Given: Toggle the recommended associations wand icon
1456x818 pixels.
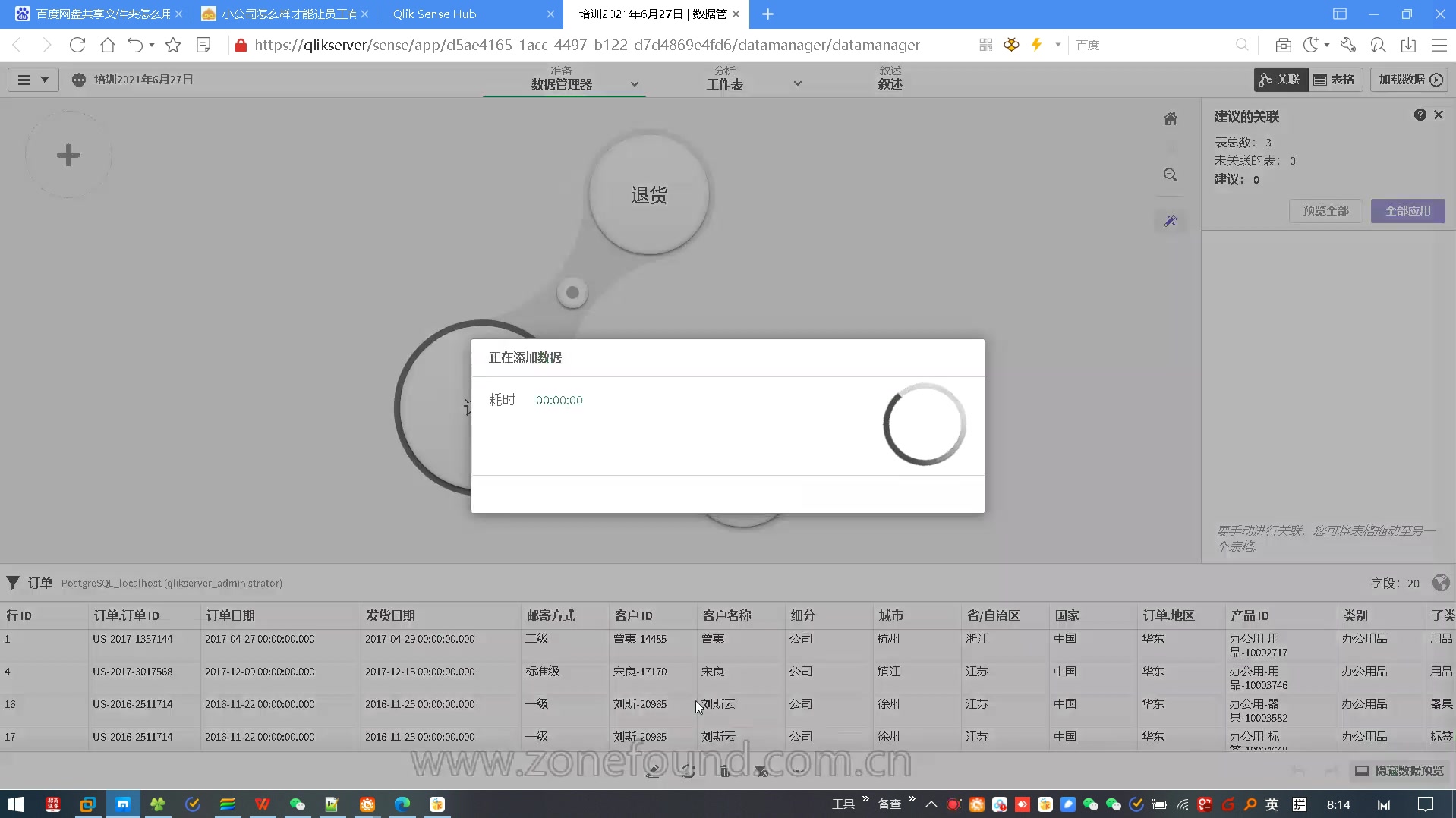Looking at the screenshot, I should (x=1171, y=221).
